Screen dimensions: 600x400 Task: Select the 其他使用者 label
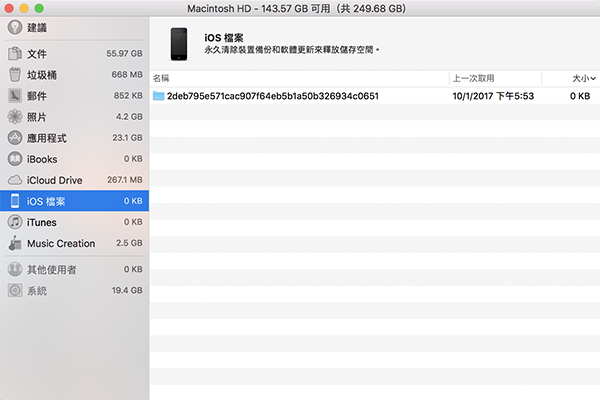tap(52, 270)
